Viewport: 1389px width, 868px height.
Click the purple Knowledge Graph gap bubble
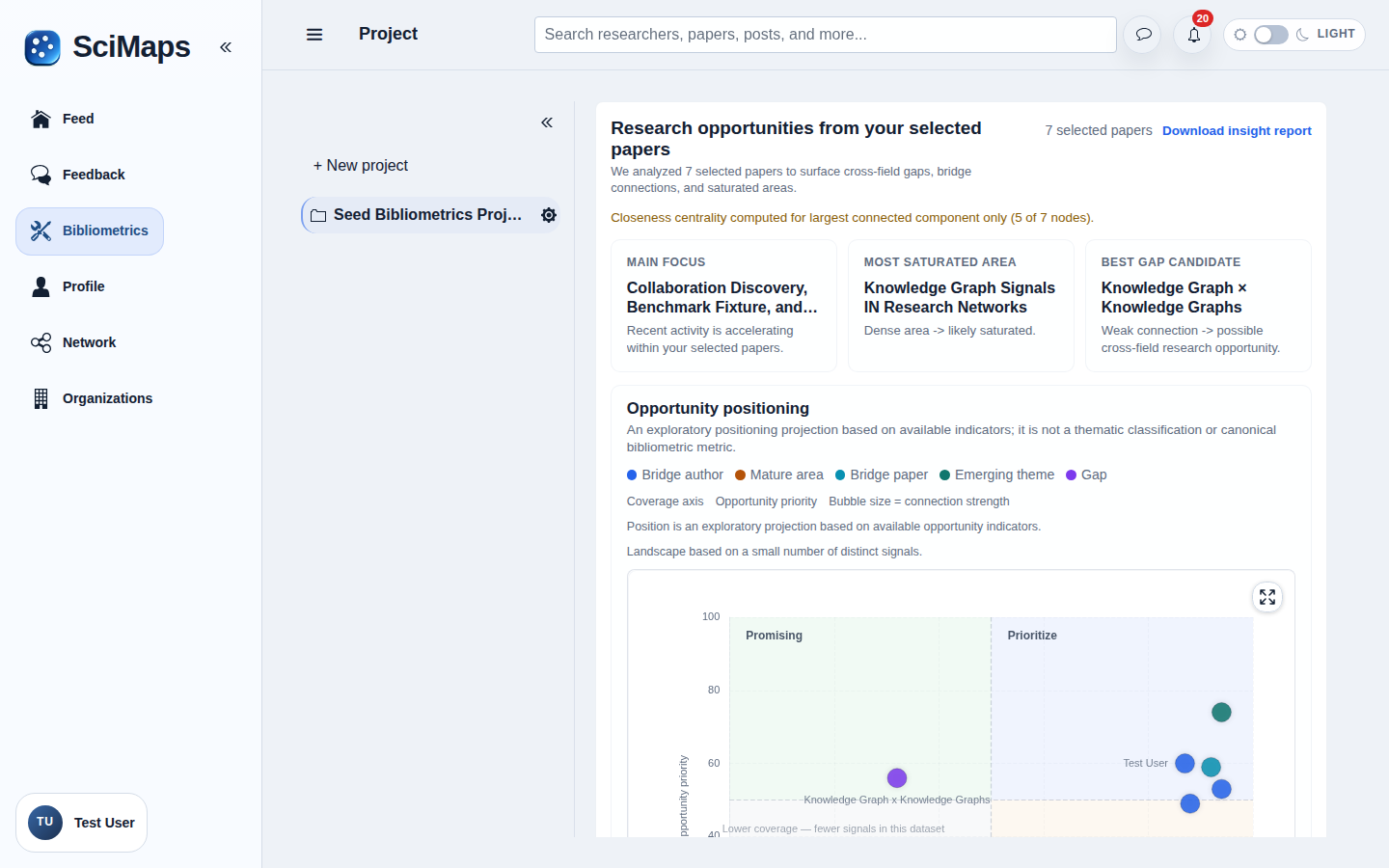897,778
